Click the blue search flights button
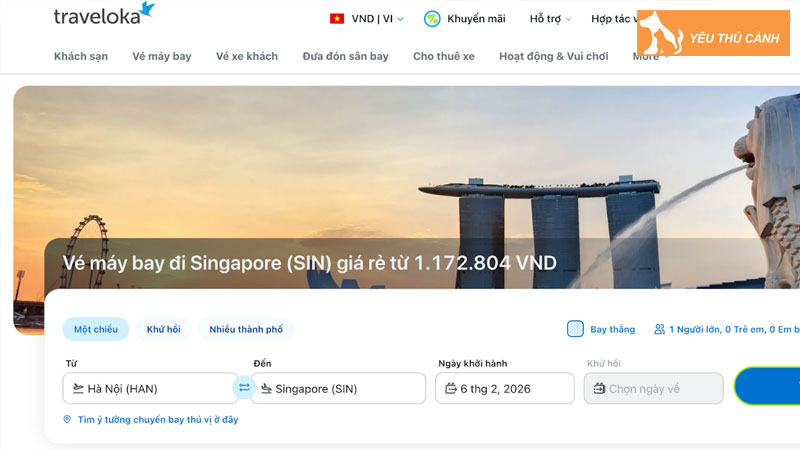The height and width of the screenshot is (450, 800). click(x=767, y=386)
